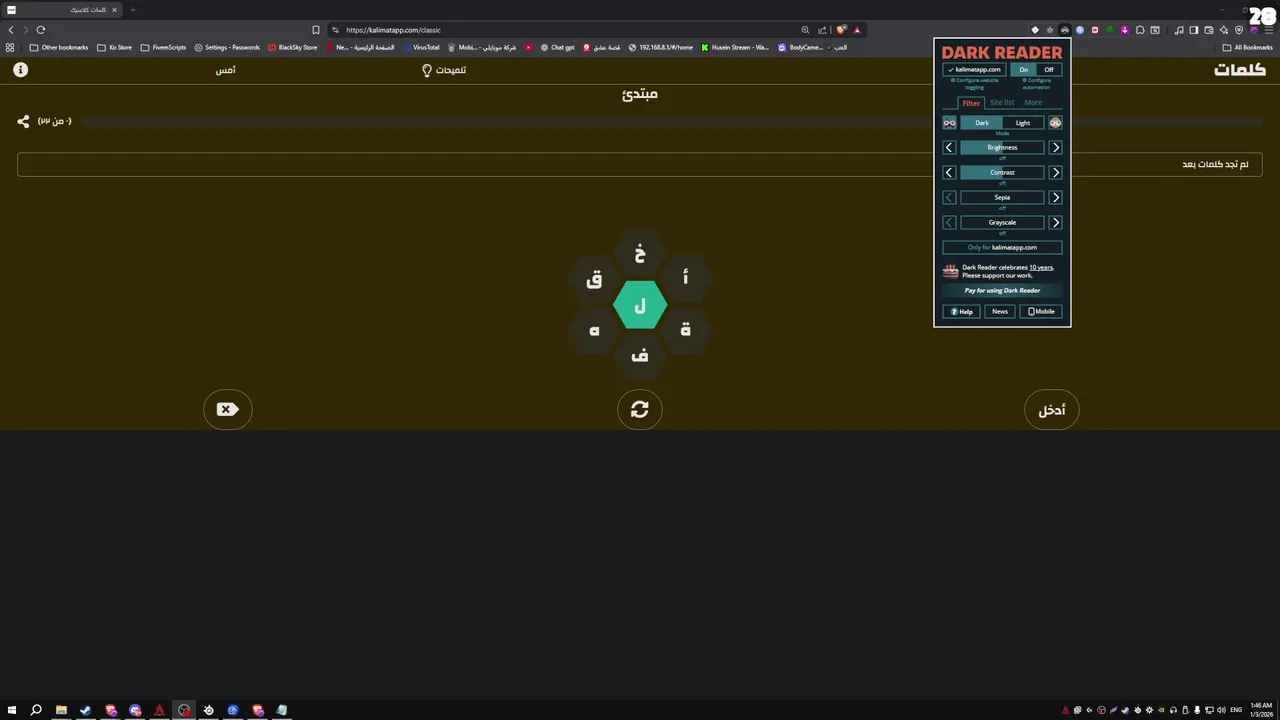Open the تلميحات hints menu
Viewport: 1280px width, 720px height.
444,70
